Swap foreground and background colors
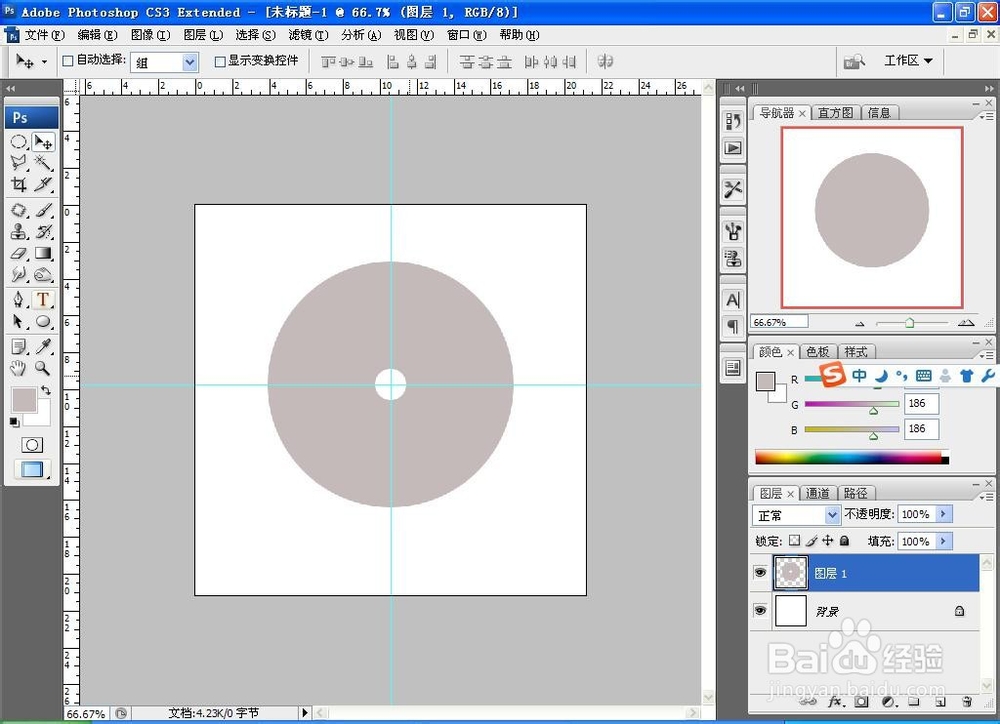 click(x=46, y=390)
